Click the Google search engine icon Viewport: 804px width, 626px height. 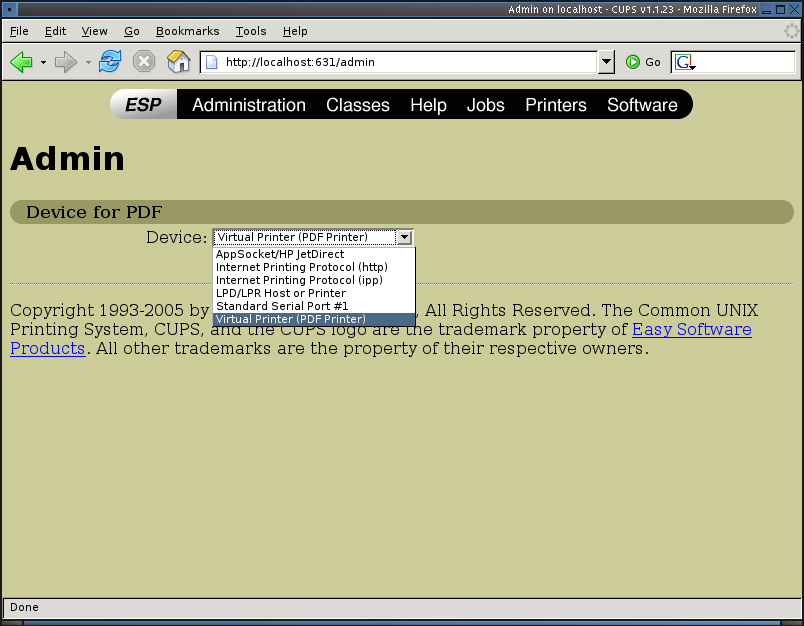click(685, 63)
